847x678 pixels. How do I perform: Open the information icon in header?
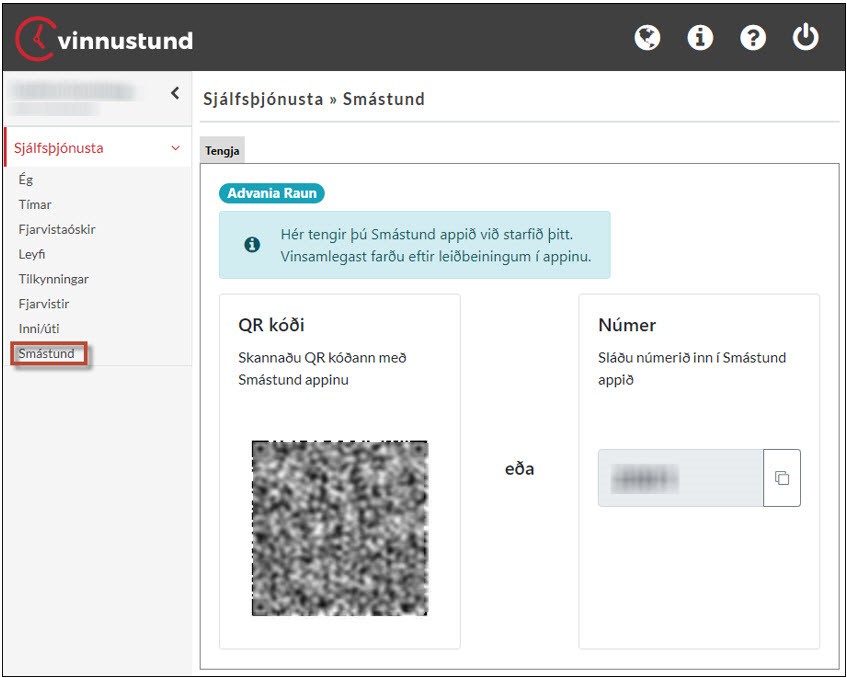click(700, 38)
